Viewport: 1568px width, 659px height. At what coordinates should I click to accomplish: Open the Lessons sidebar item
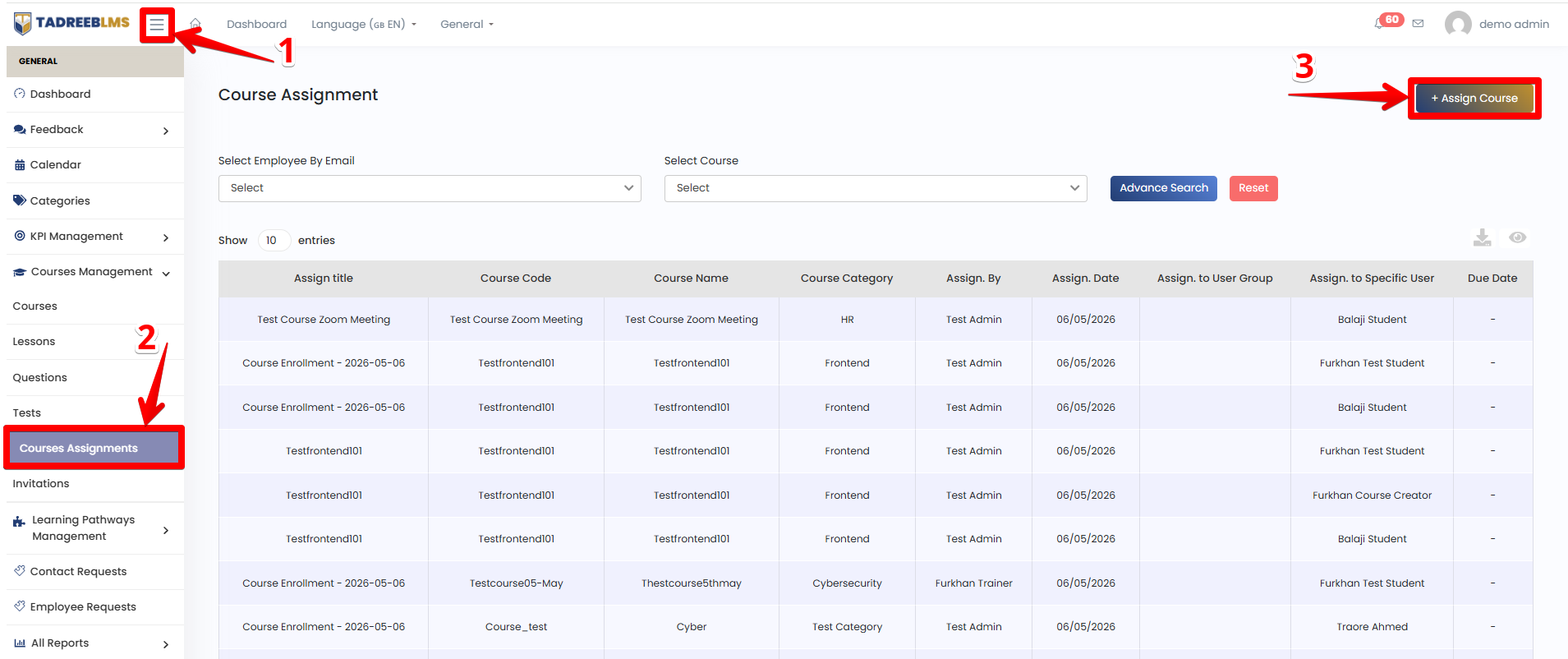pyautogui.click(x=34, y=341)
